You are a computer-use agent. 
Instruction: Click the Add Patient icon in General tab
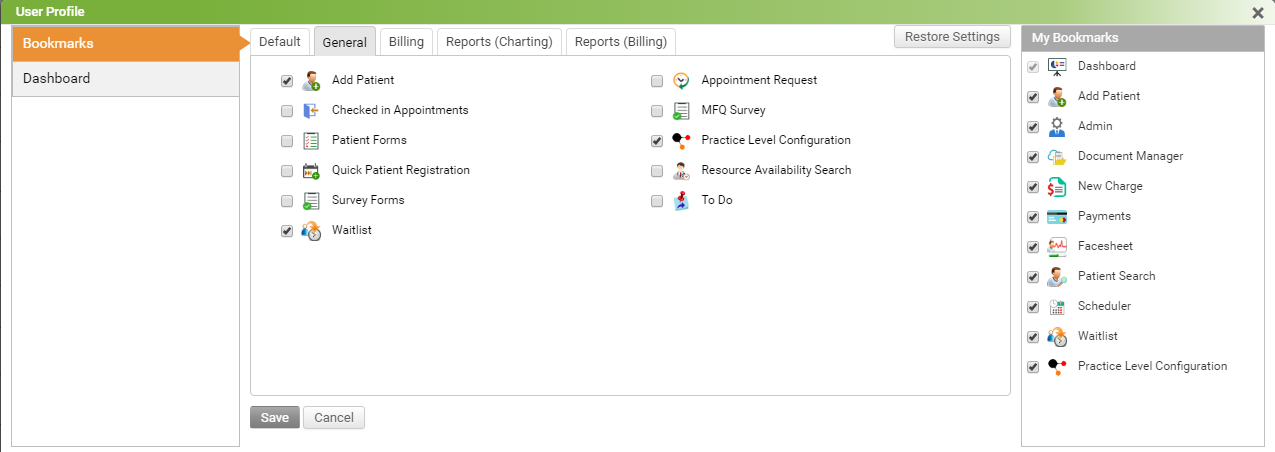pyautogui.click(x=311, y=81)
